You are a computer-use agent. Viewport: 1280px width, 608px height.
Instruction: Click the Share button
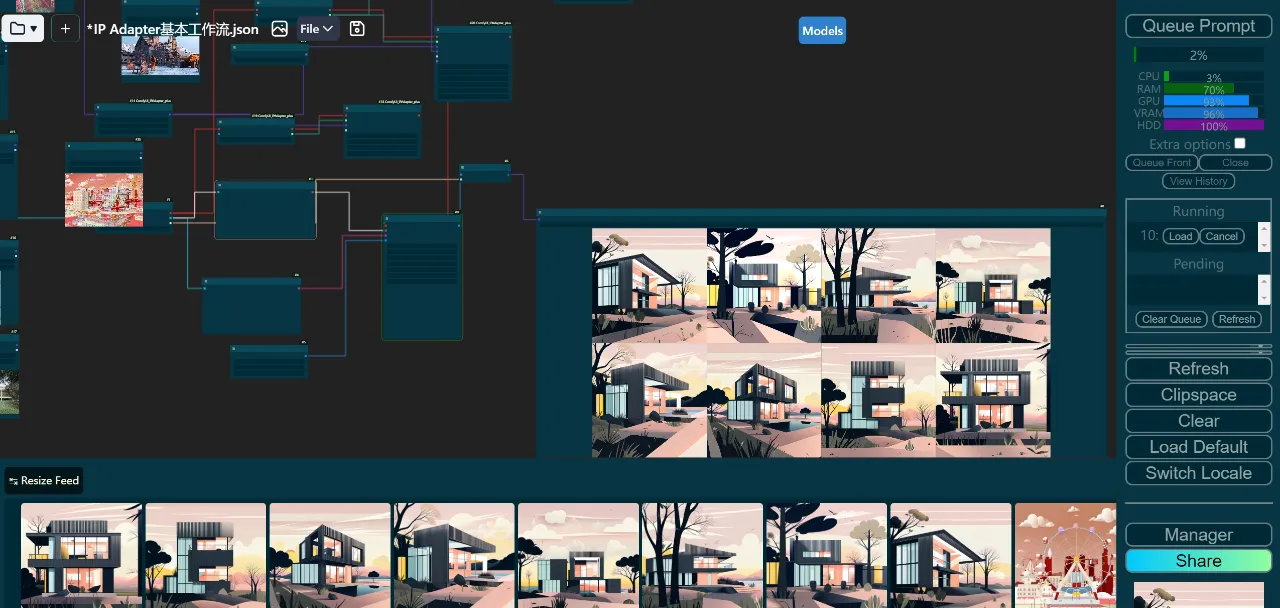click(x=1198, y=561)
